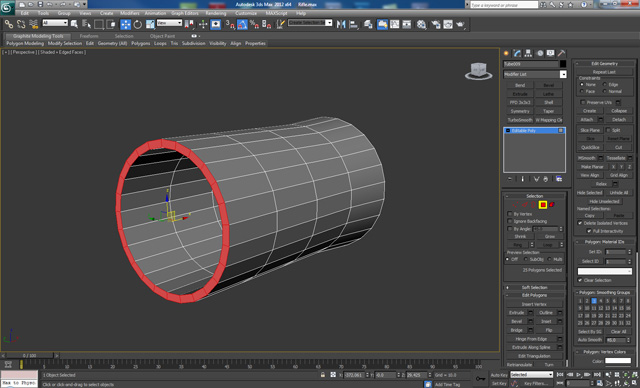
Task: Open the Rendering menu
Action: pos(216,13)
